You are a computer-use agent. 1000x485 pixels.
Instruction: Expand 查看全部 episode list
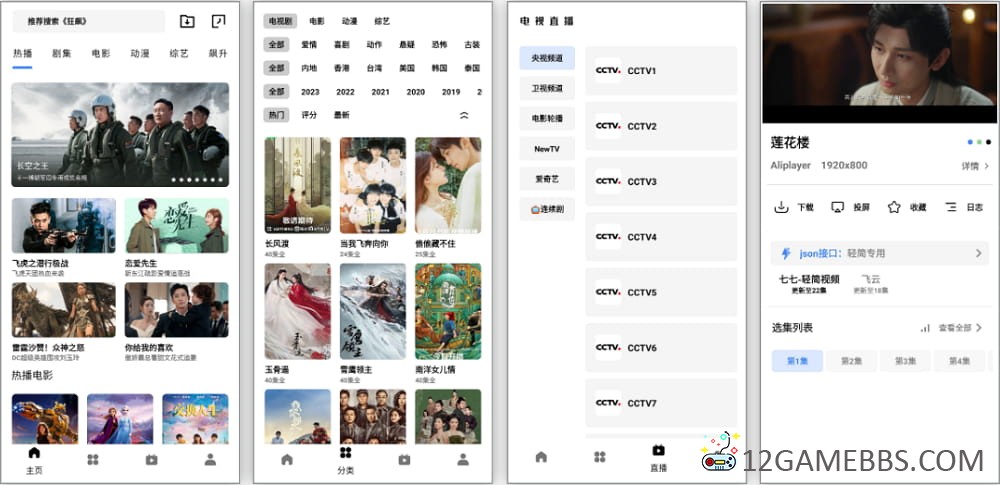(x=960, y=328)
